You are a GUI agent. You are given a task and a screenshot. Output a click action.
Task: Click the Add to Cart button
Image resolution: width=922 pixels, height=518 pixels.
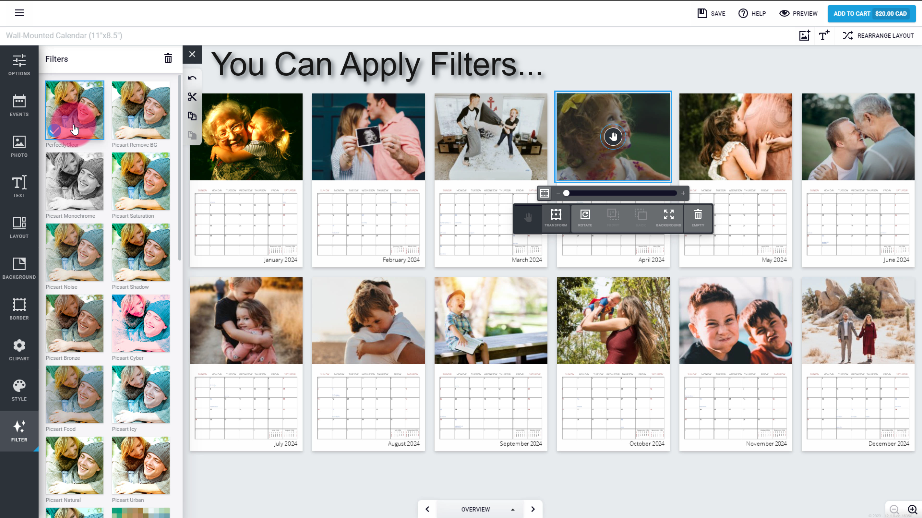868,13
